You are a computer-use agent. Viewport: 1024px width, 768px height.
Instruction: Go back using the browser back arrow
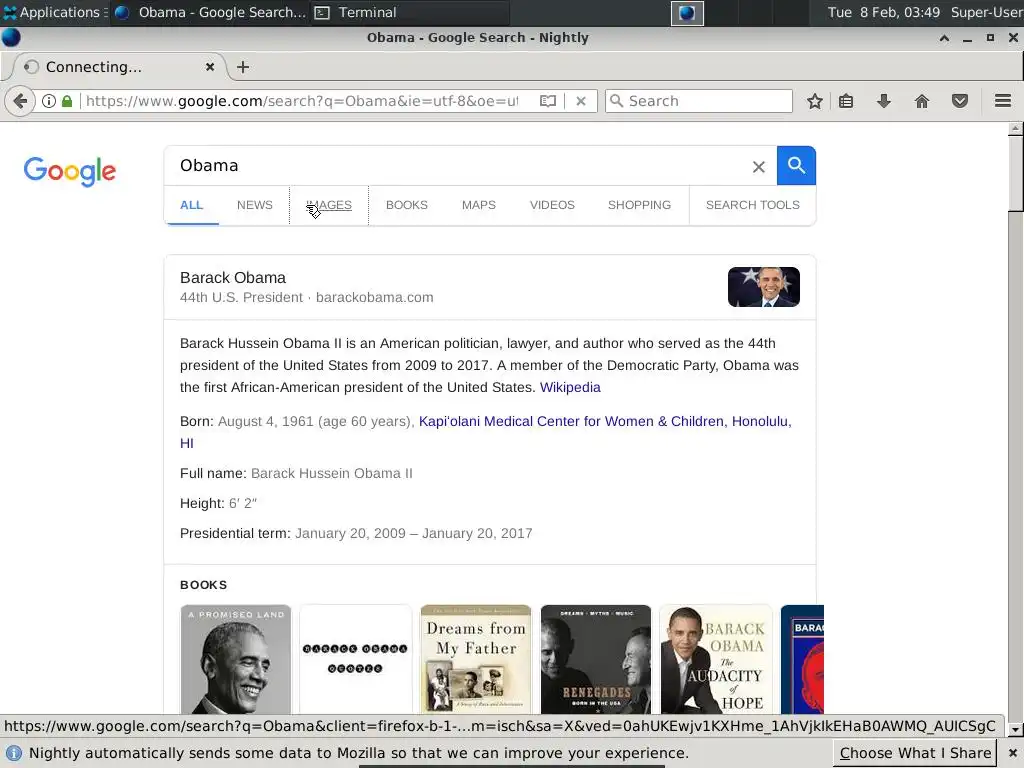coord(20,101)
